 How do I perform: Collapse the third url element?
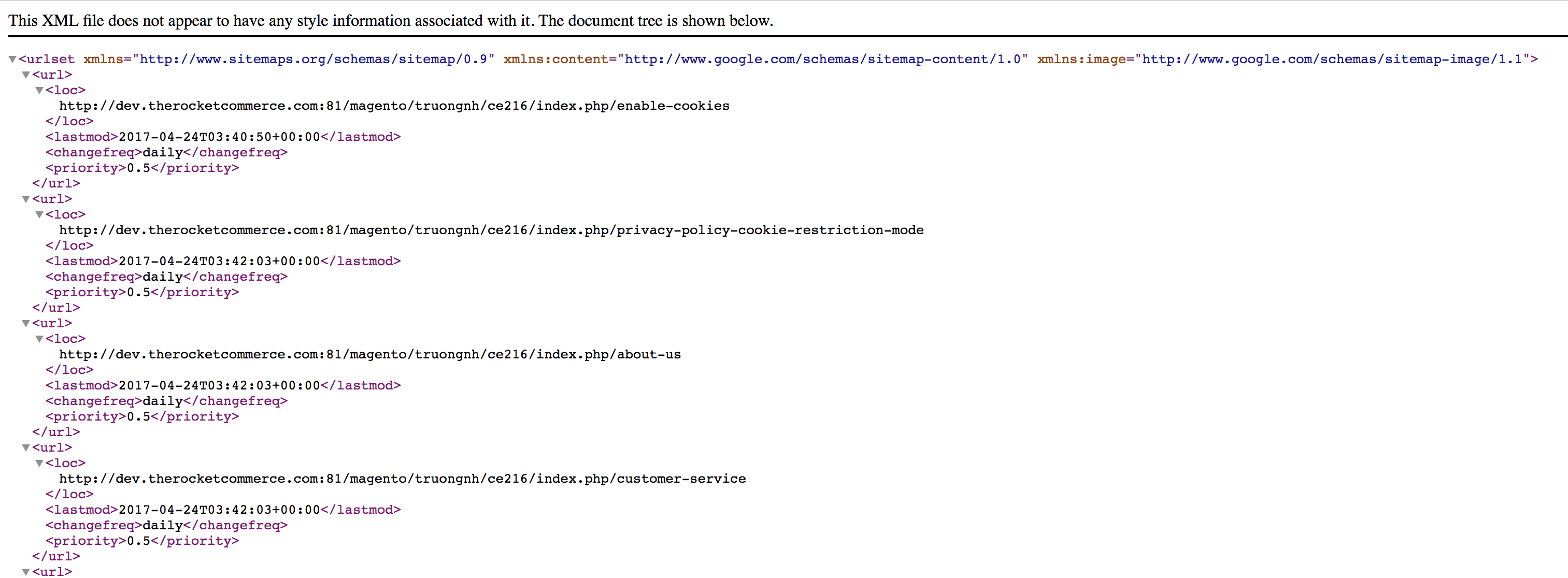[x=25, y=324]
